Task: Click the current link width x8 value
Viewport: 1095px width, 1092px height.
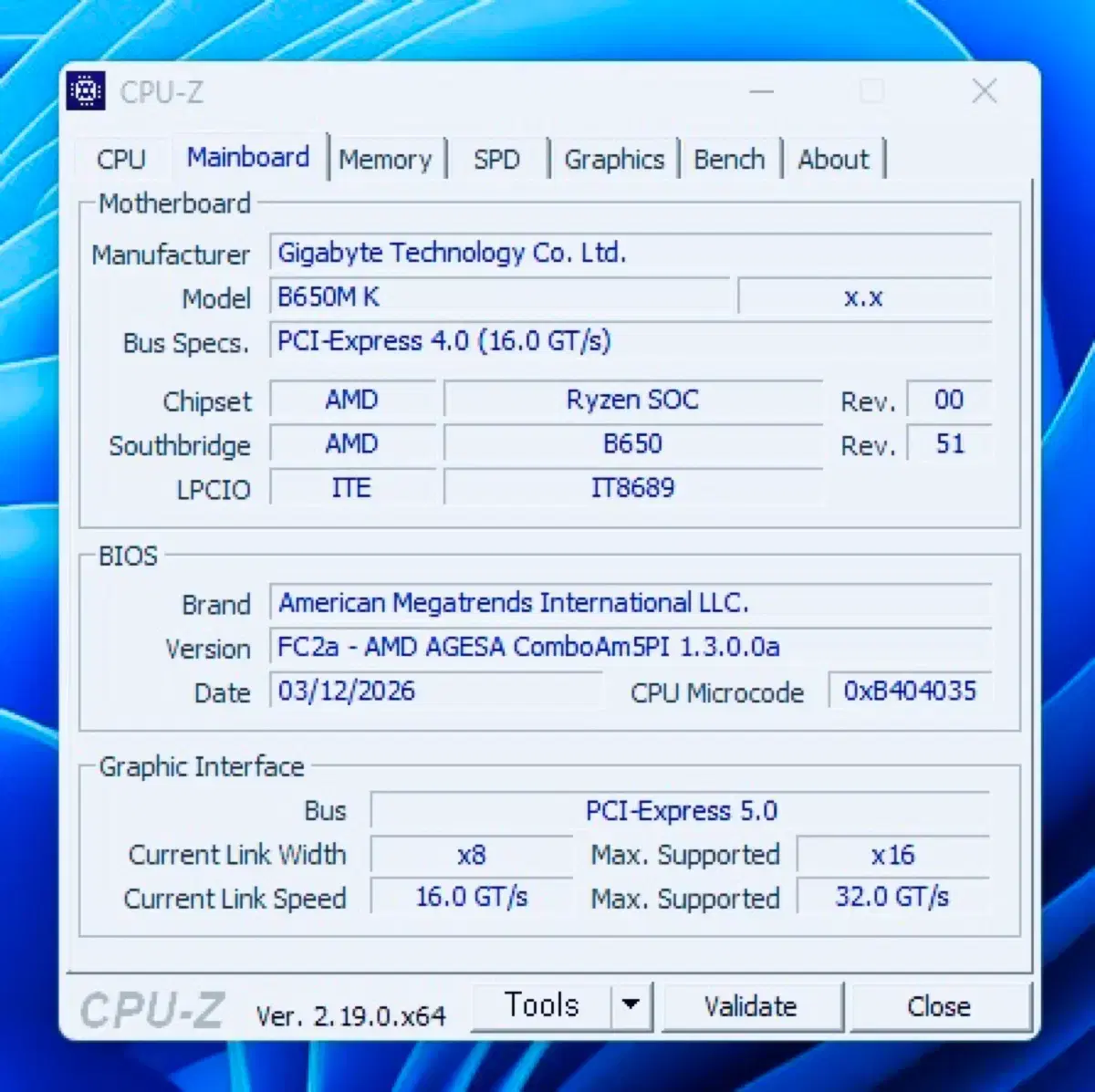Action: (x=472, y=855)
